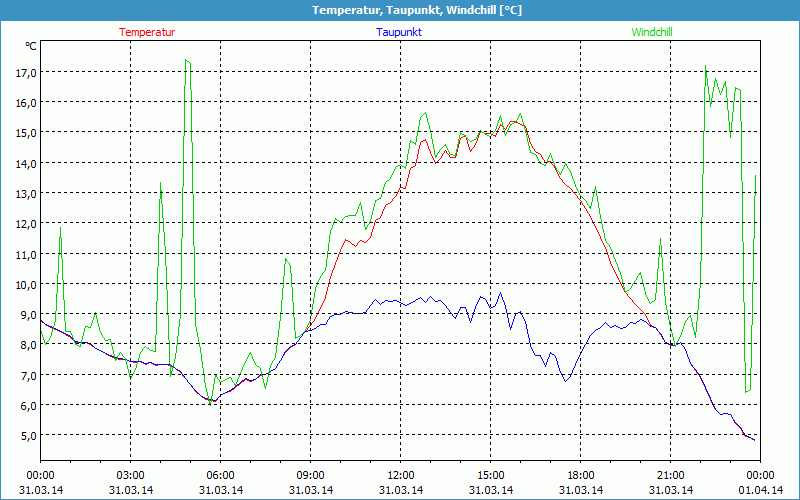Select the 15,0 y-axis label
The height and width of the screenshot is (500, 800).
[26, 132]
